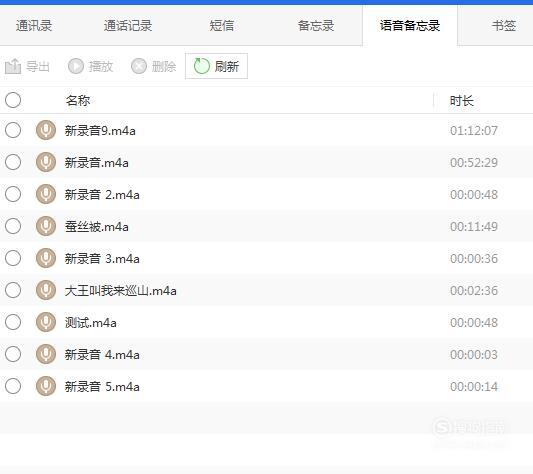Click the file name 新录音.m4a

tap(97, 163)
